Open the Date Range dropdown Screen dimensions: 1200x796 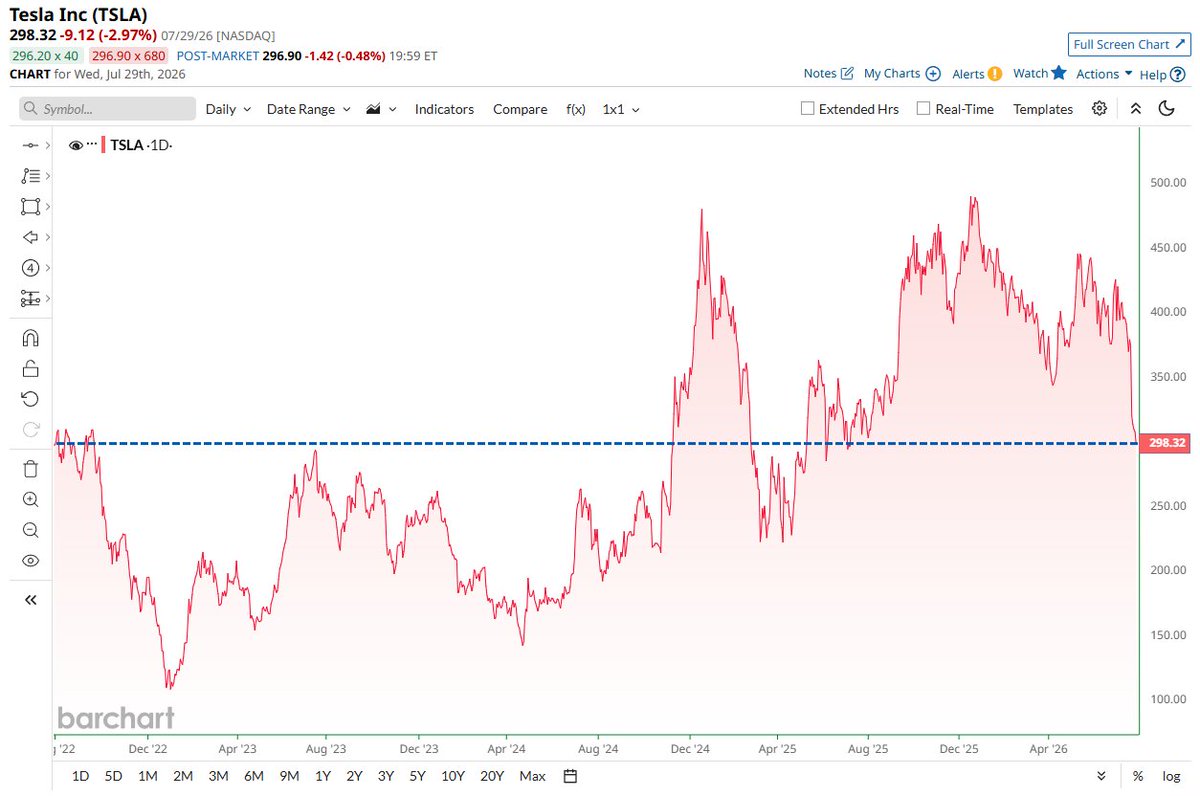309,109
